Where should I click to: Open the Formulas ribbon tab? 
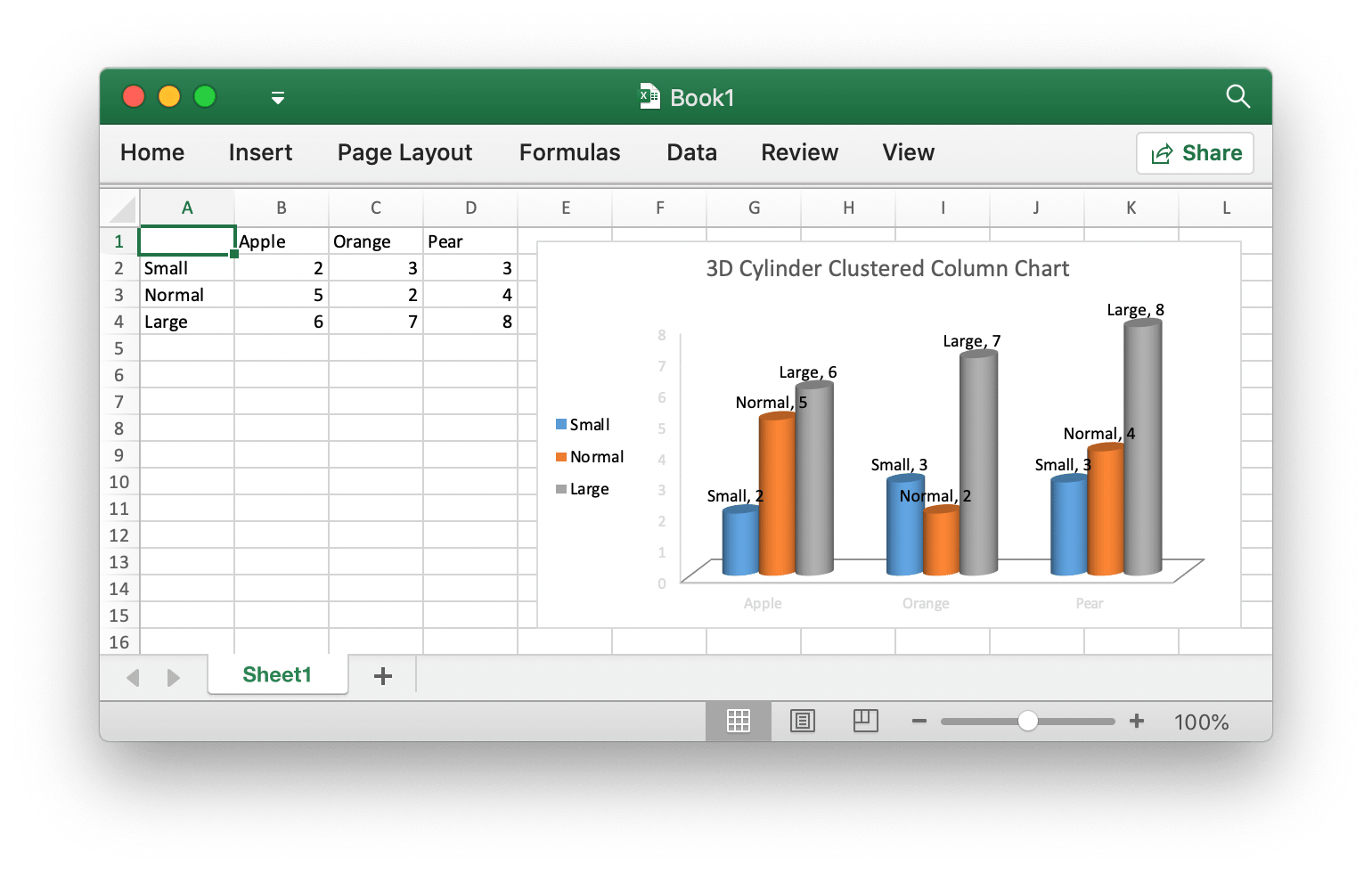click(x=569, y=152)
